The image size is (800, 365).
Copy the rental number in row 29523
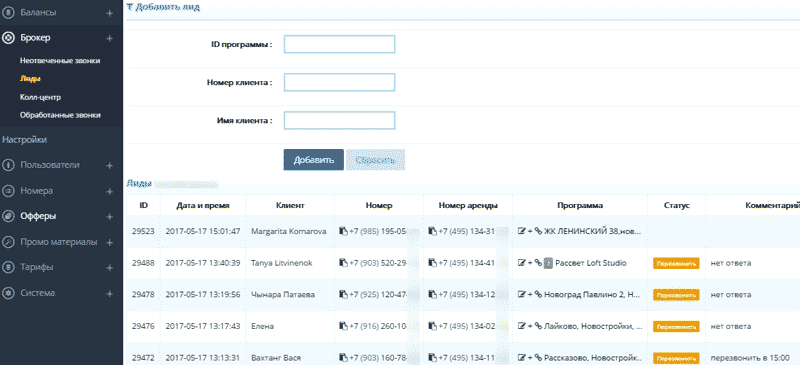(x=433, y=231)
